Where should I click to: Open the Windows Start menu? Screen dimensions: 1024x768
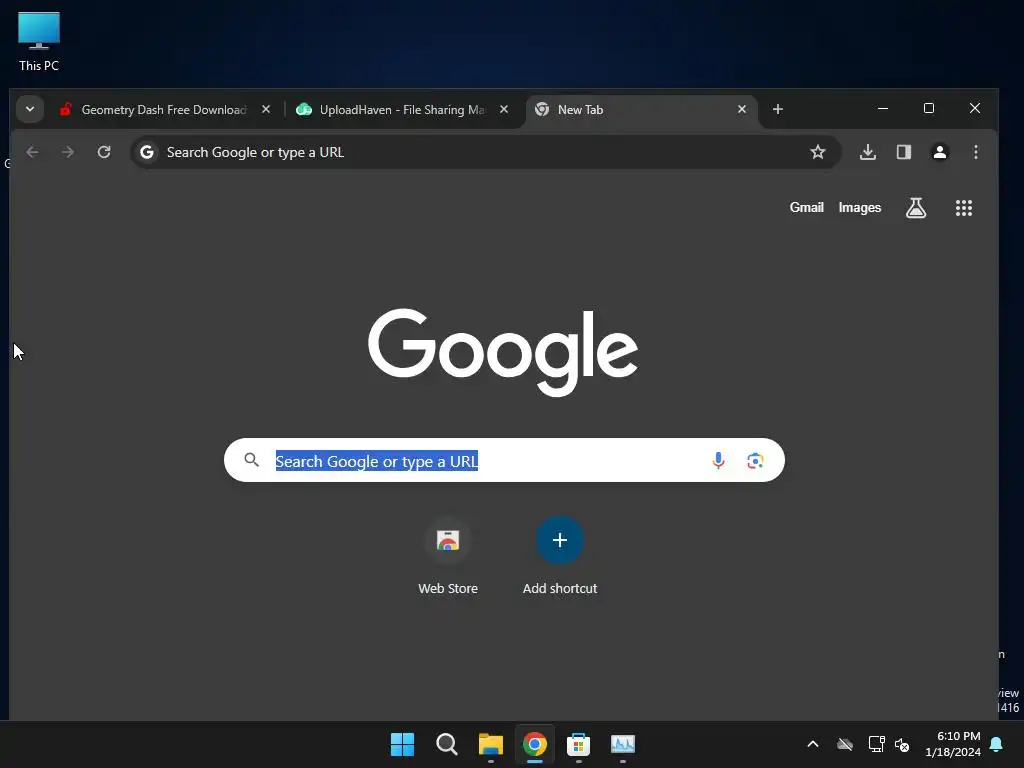point(402,744)
